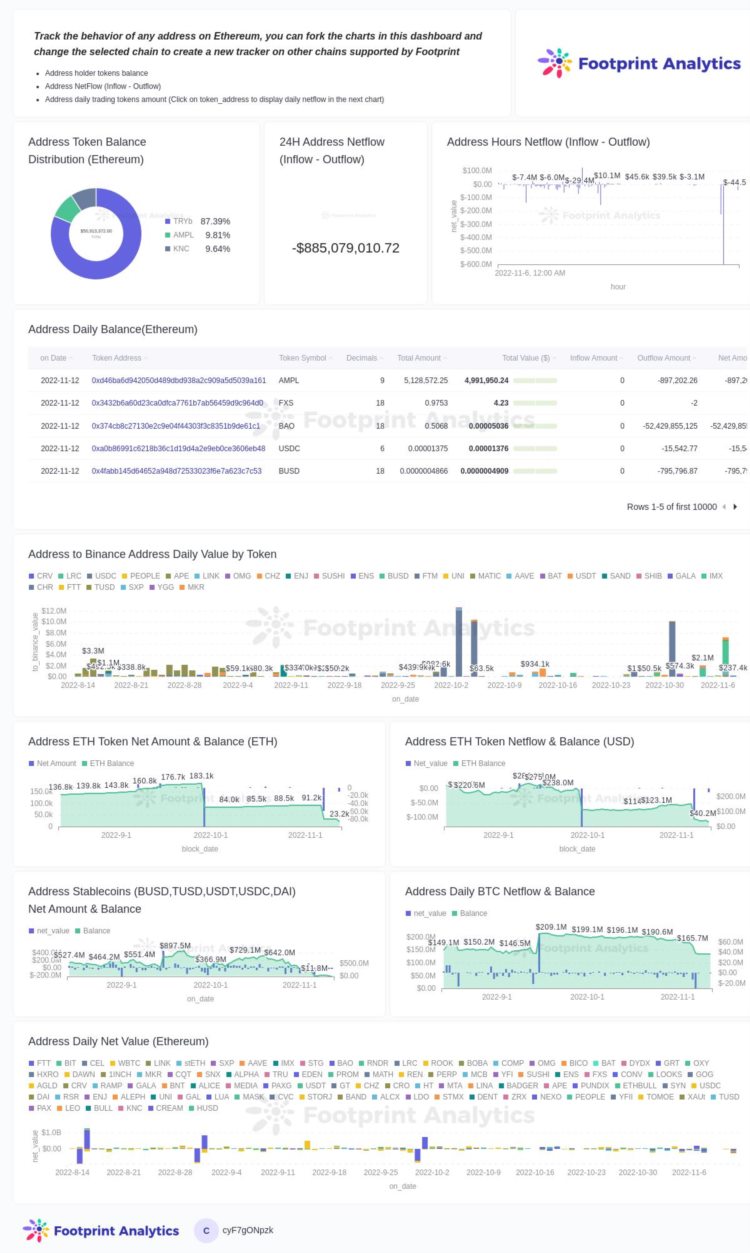750x1253 pixels.
Task: Click the TRYb legend marker in pie chart
Action: pos(168,221)
